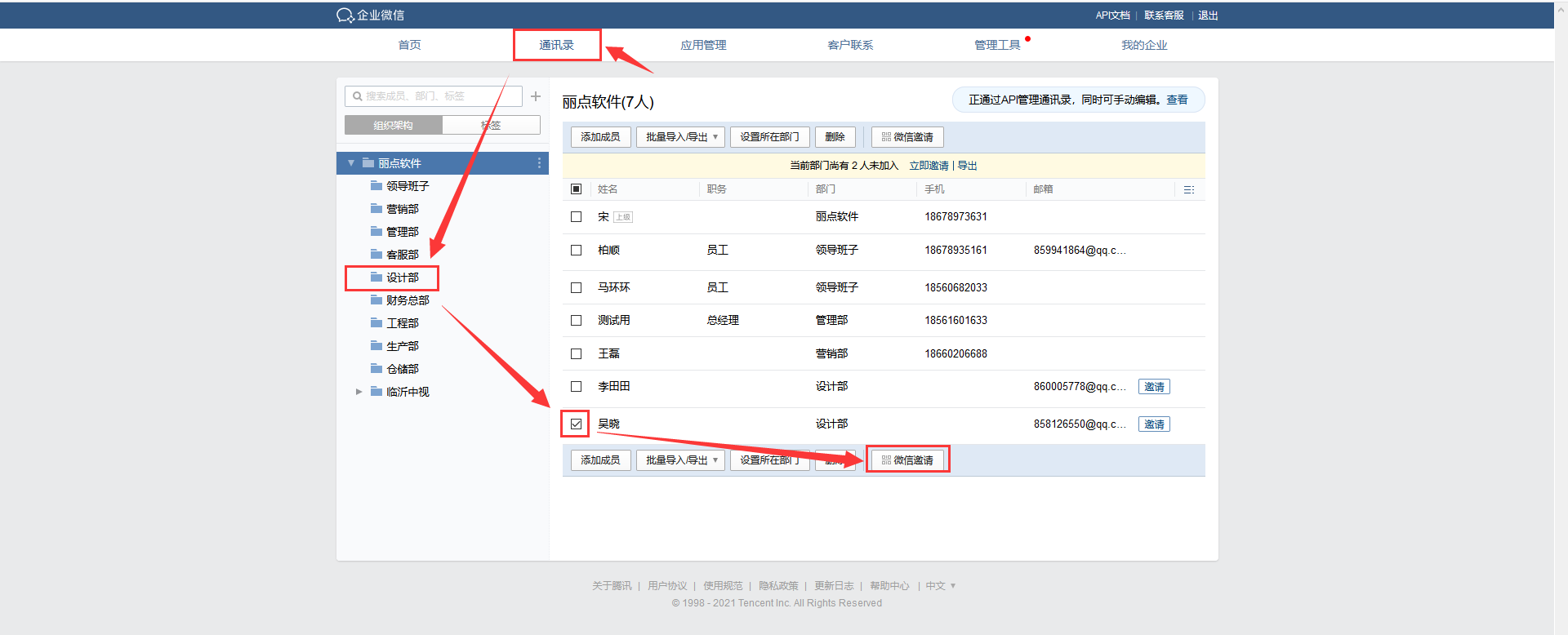This screenshot has width=1568, height=635.
Task: Click the bottom 添加成员 button
Action: pyautogui.click(x=600, y=460)
